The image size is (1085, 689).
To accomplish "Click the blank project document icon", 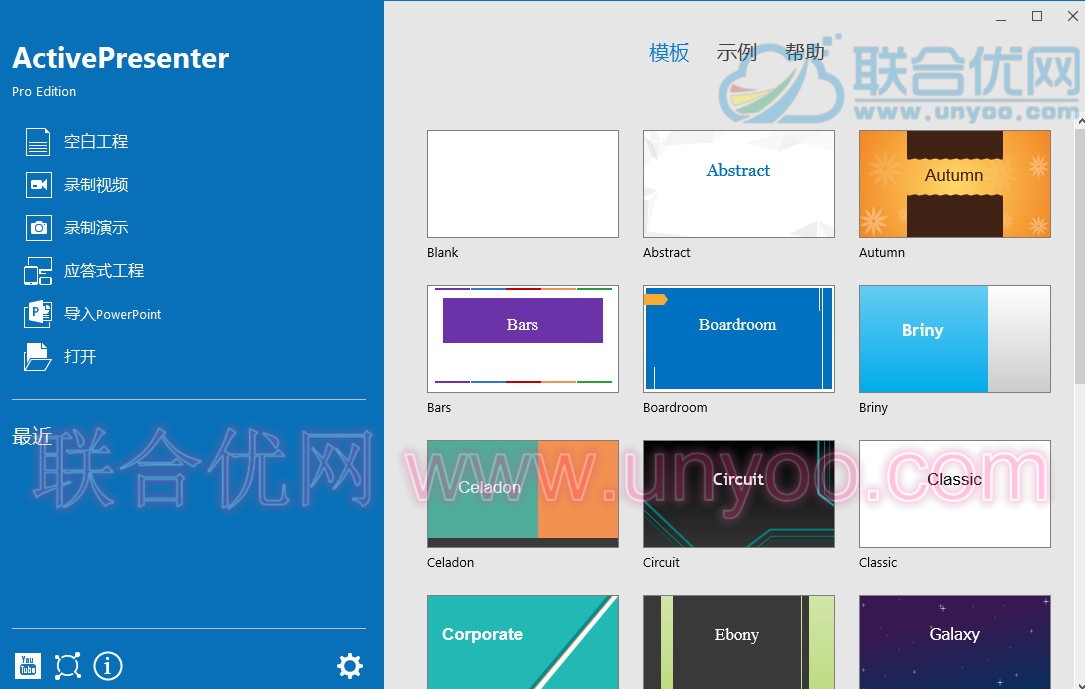I will (38, 142).
